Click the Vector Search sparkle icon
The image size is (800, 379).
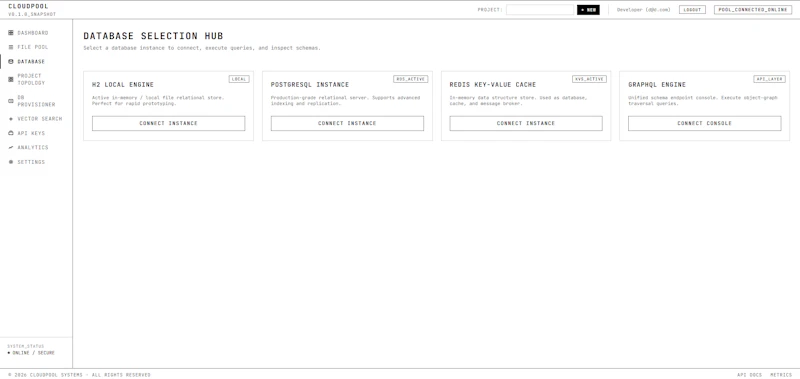(x=11, y=119)
